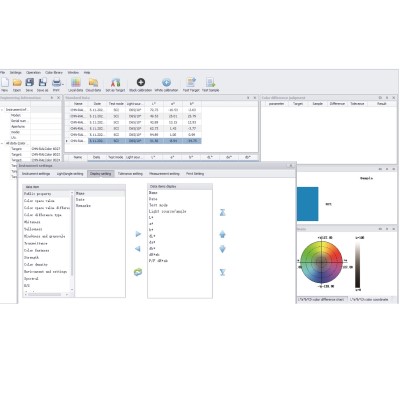Switch to the Tolerance setting tab
Viewport: 400px width, 400px height.
130,174
